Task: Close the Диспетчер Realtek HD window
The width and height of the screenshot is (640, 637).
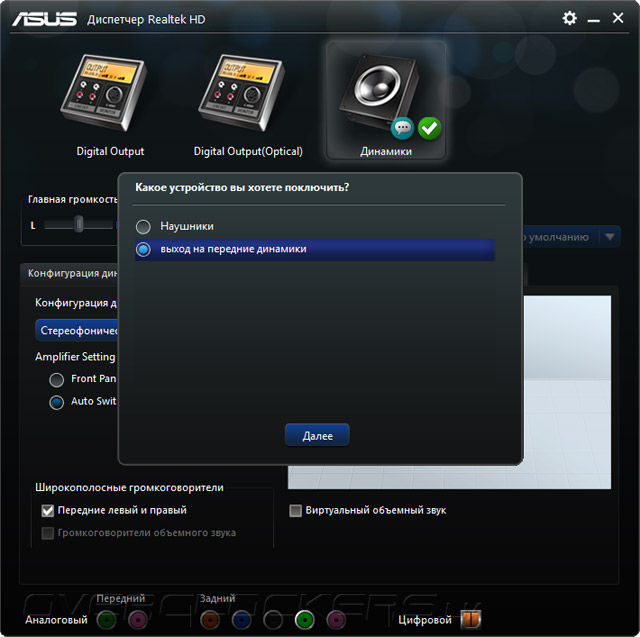Action: [618, 18]
